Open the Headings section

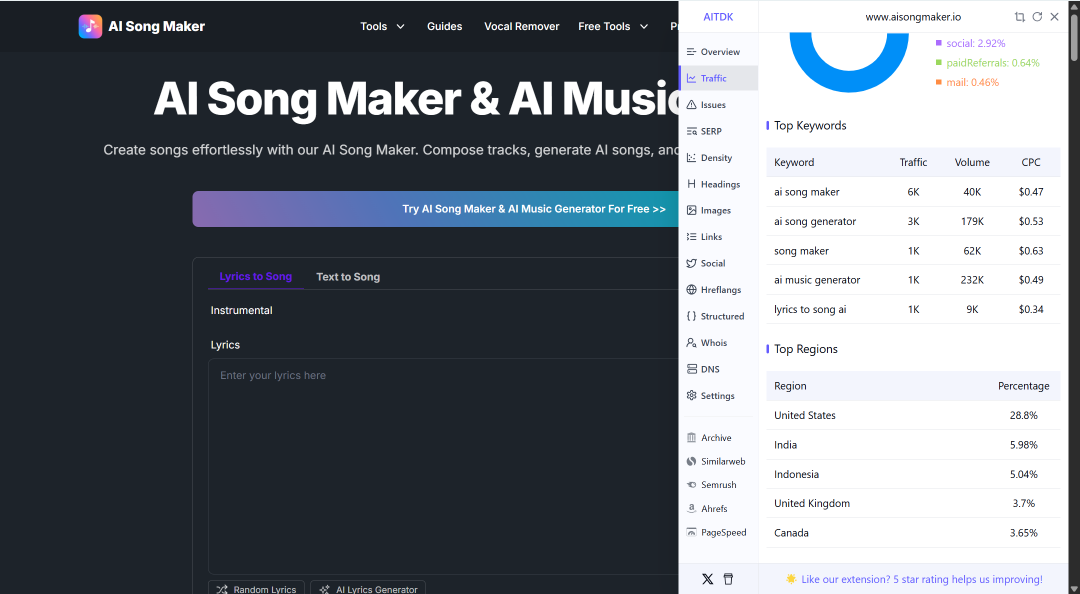pos(718,184)
